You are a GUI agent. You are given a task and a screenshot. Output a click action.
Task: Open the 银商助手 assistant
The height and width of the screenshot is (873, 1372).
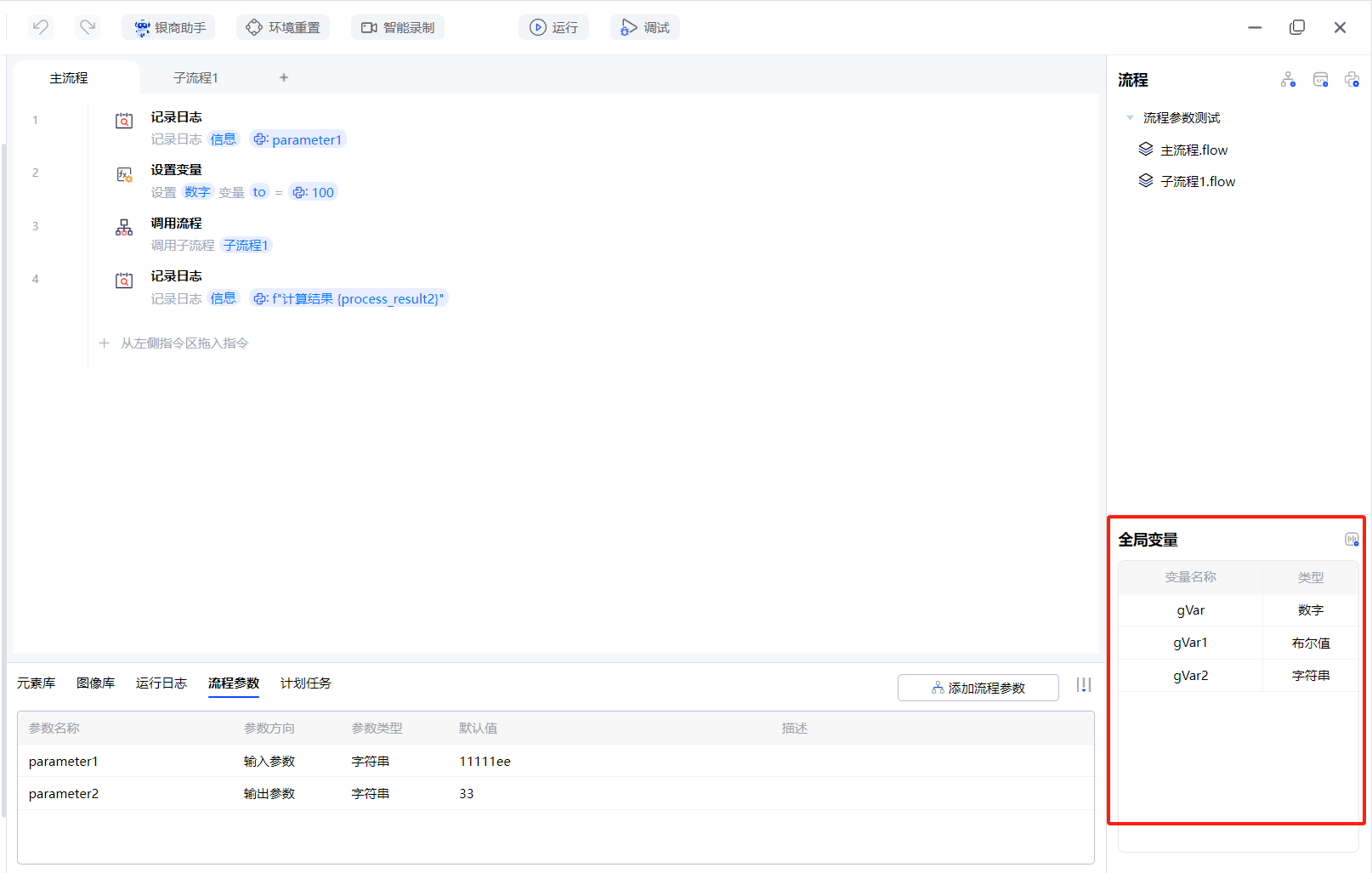coord(169,27)
